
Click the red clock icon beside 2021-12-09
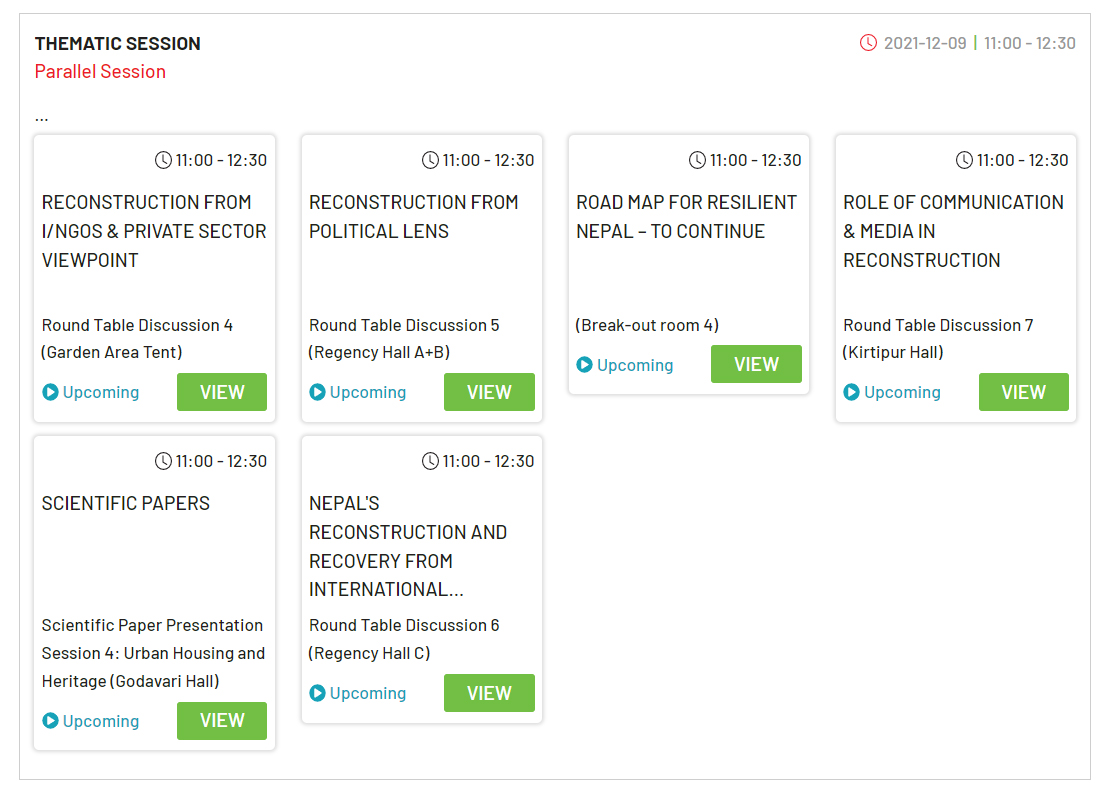868,43
